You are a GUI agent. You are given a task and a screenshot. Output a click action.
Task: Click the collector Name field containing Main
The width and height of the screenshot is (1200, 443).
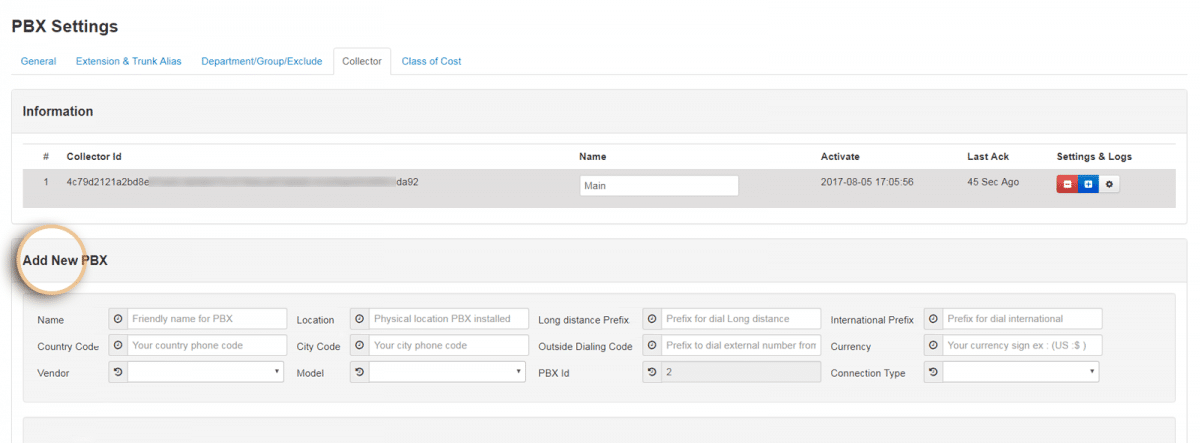(x=658, y=185)
